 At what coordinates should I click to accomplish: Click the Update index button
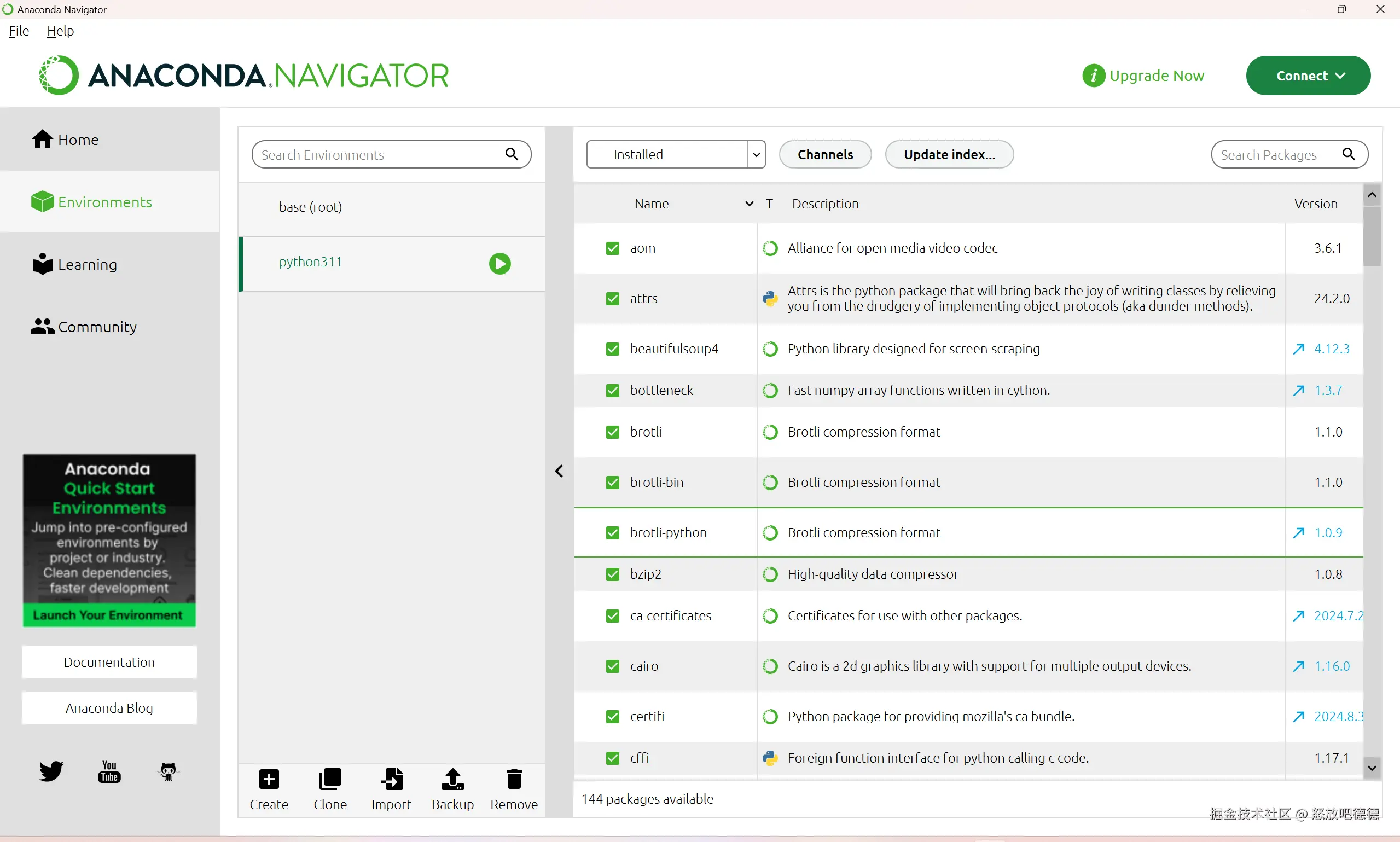coord(949,154)
